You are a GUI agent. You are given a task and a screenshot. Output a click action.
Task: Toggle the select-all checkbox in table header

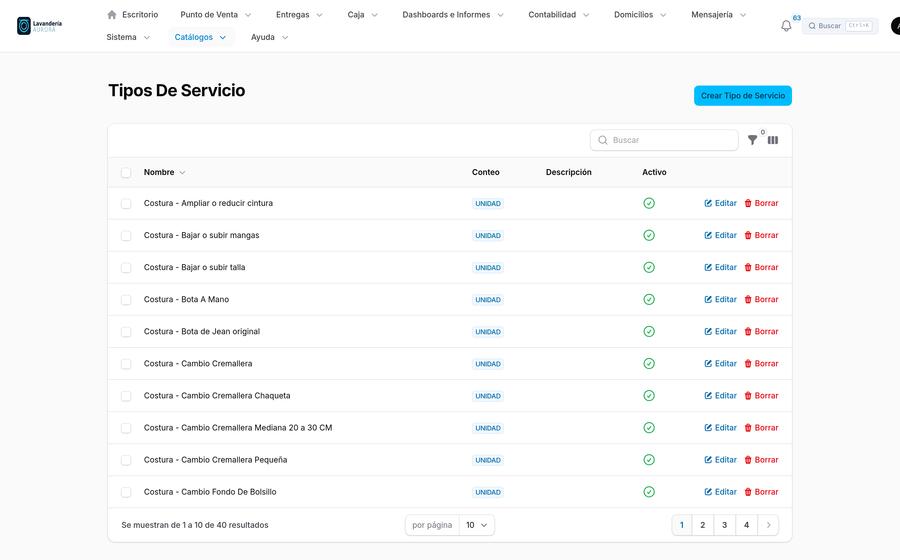[126, 172]
